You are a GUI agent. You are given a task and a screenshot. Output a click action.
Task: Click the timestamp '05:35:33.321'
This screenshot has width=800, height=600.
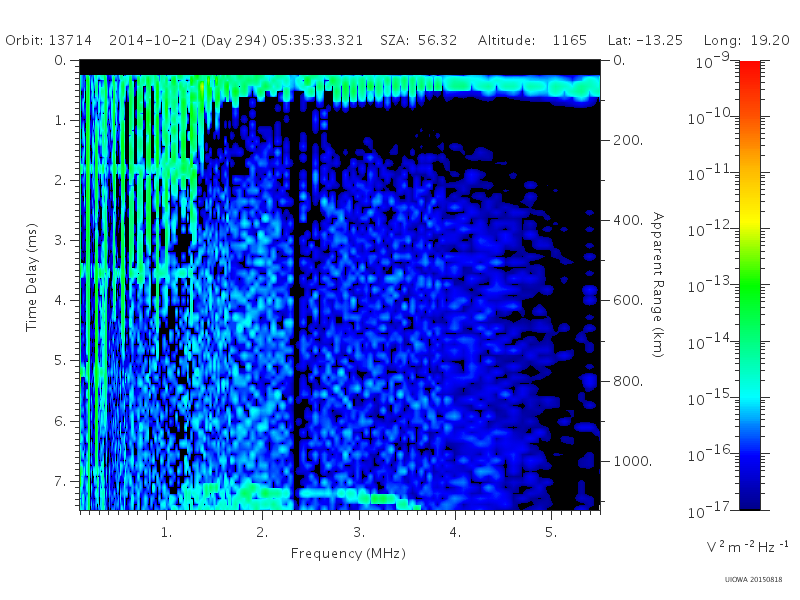pos(317,40)
